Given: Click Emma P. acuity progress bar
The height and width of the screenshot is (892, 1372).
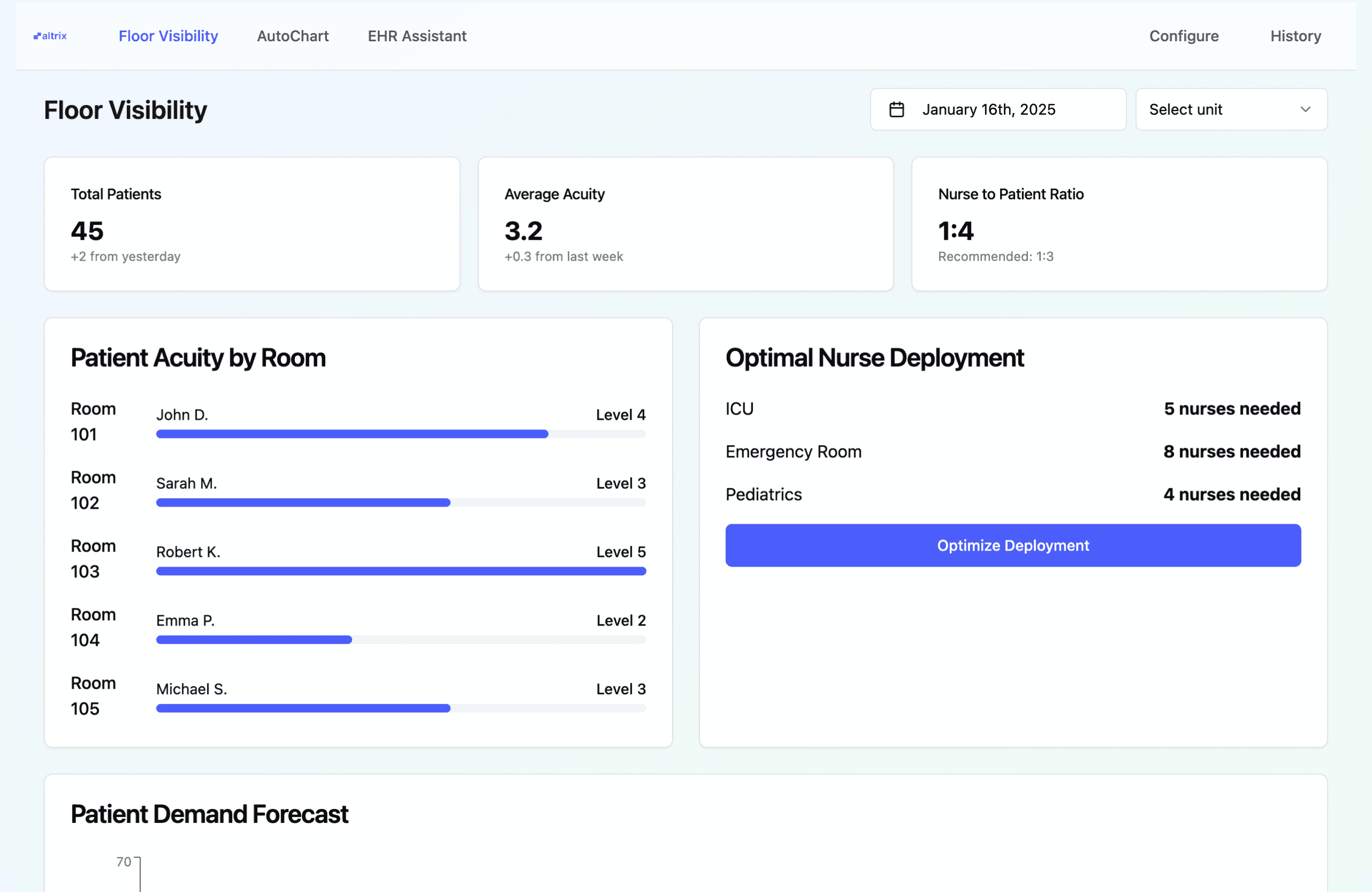Looking at the screenshot, I should pyautogui.click(x=401, y=640).
